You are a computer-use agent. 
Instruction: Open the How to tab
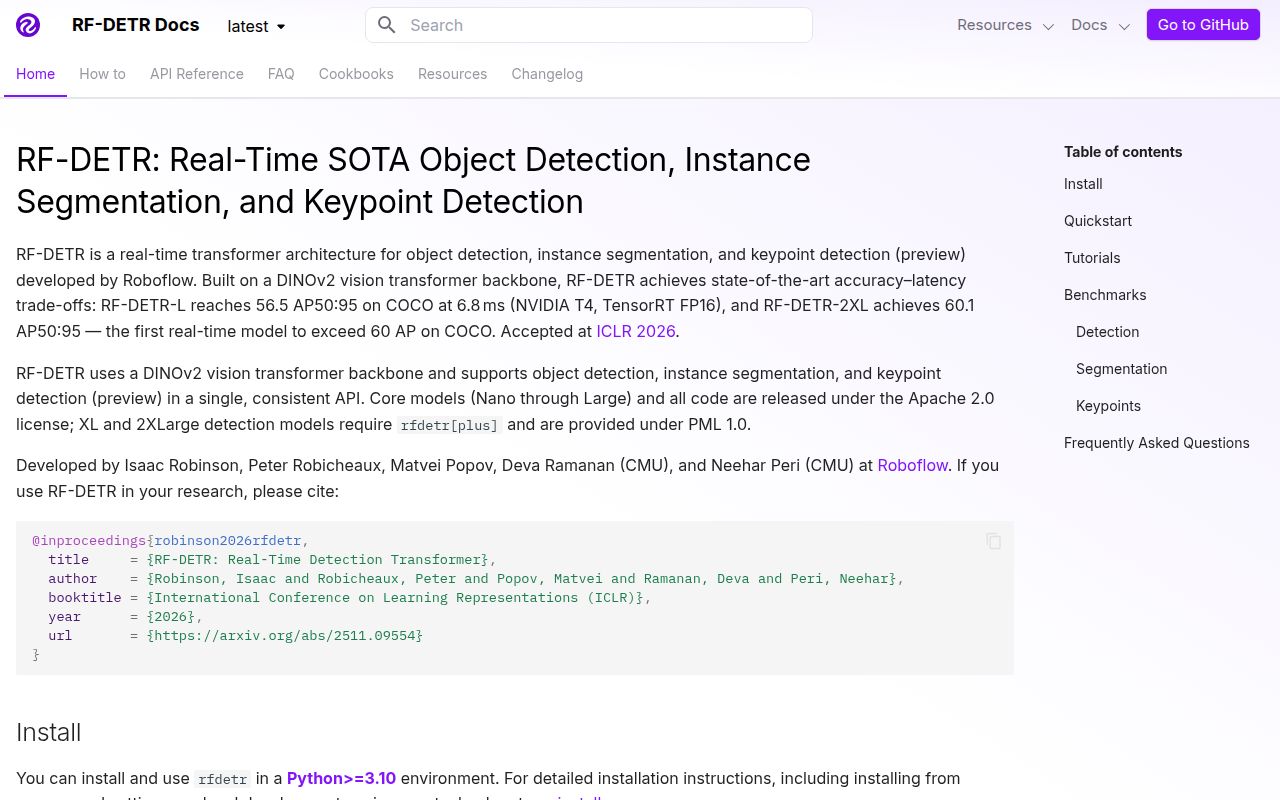click(102, 74)
